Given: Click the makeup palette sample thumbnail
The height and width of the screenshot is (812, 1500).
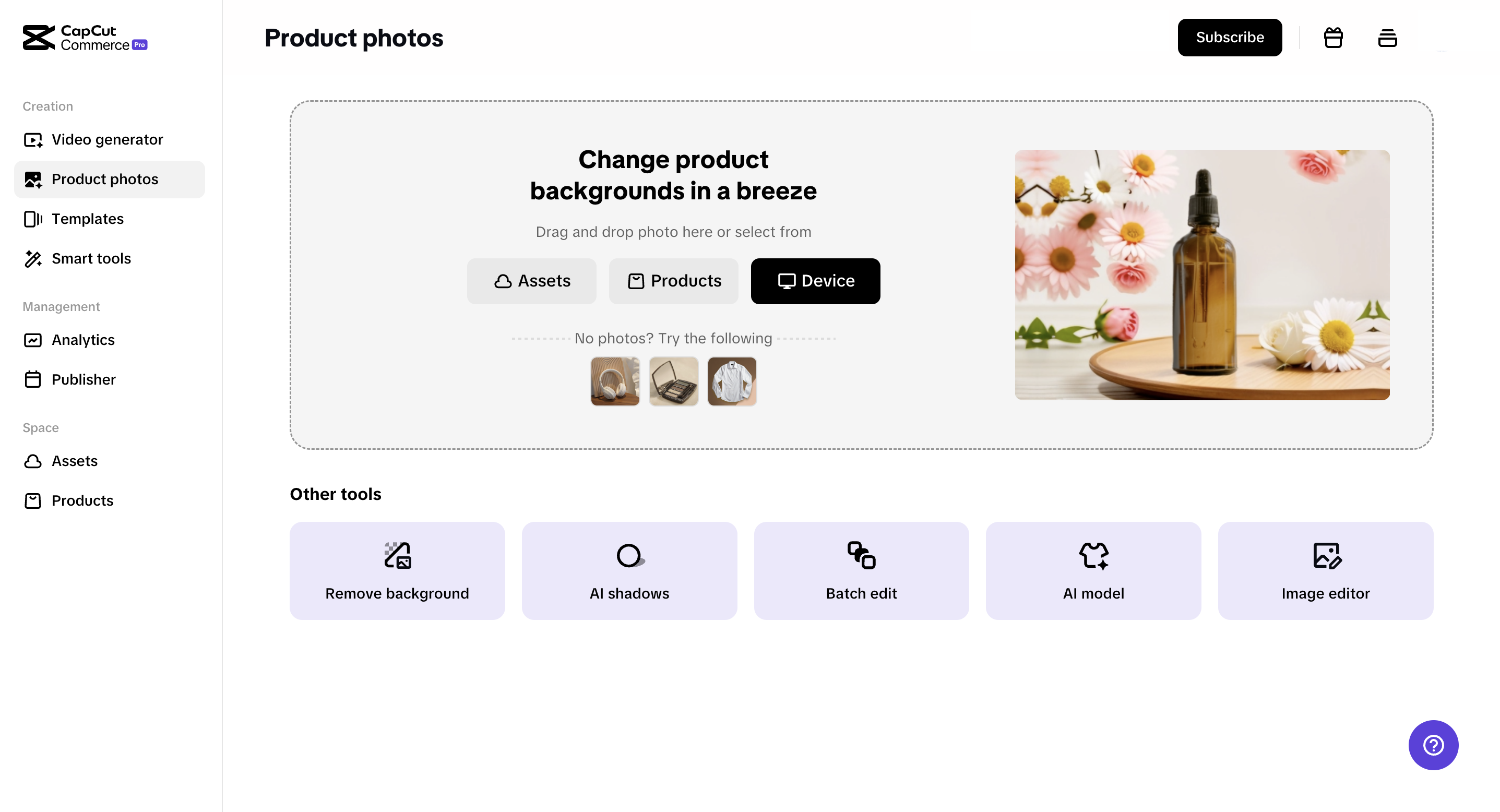Looking at the screenshot, I should (x=673, y=382).
